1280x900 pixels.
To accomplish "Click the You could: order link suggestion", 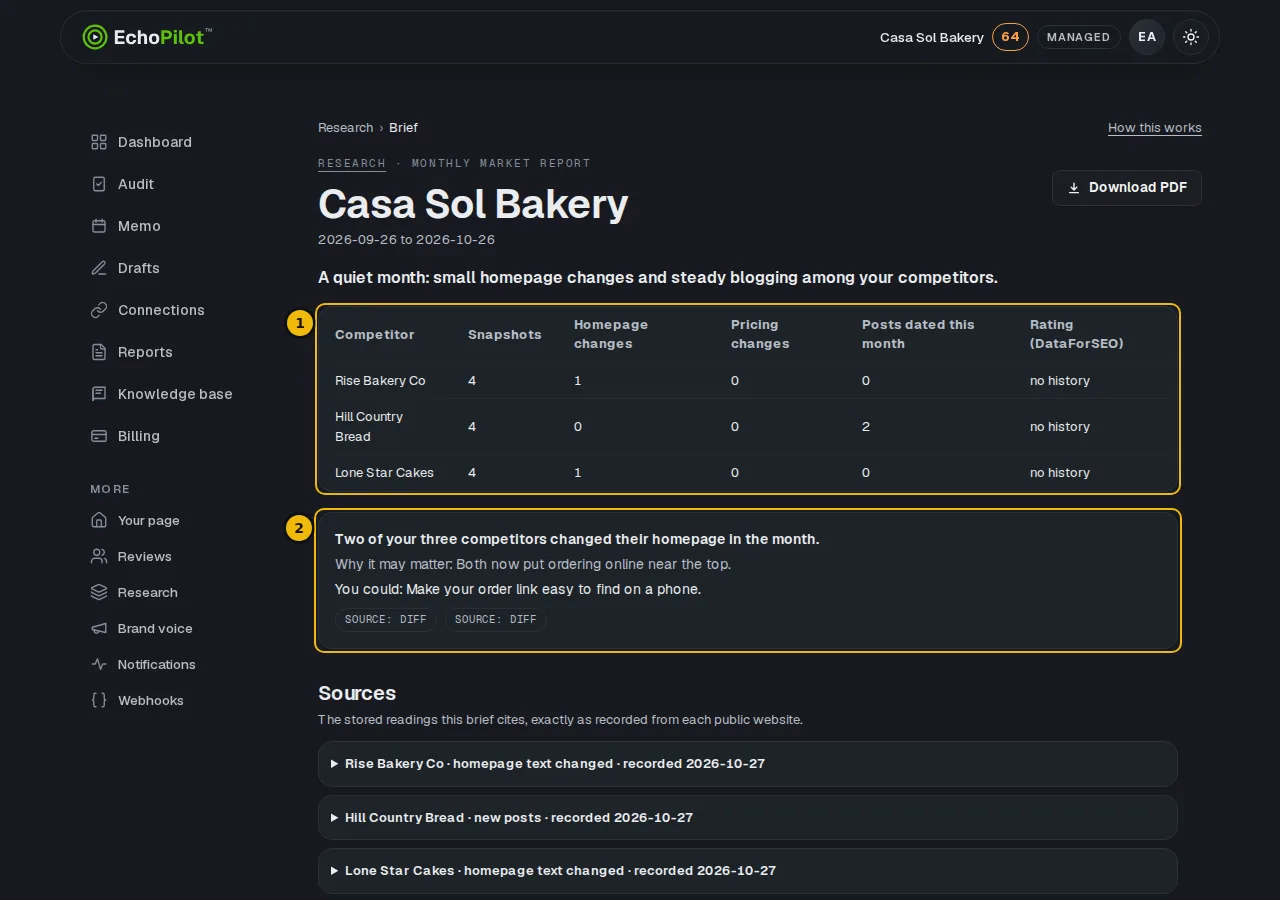I will (518, 589).
